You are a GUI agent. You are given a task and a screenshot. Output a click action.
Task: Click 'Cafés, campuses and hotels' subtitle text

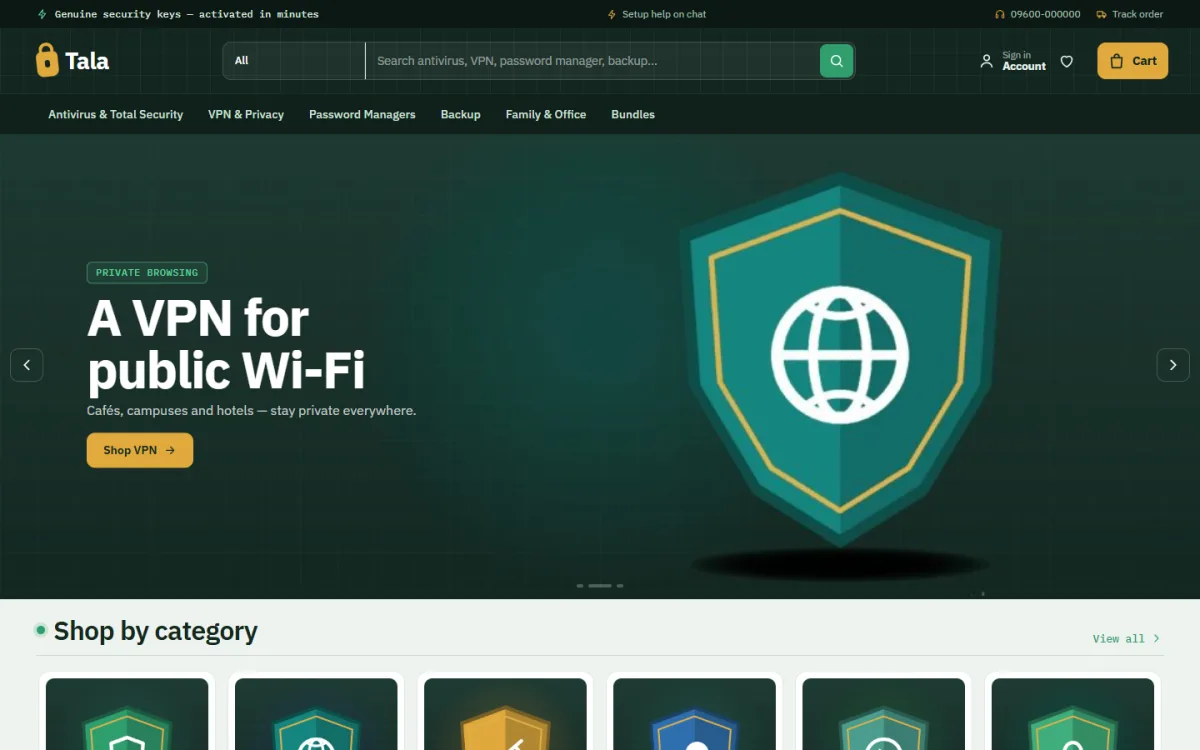coord(251,411)
